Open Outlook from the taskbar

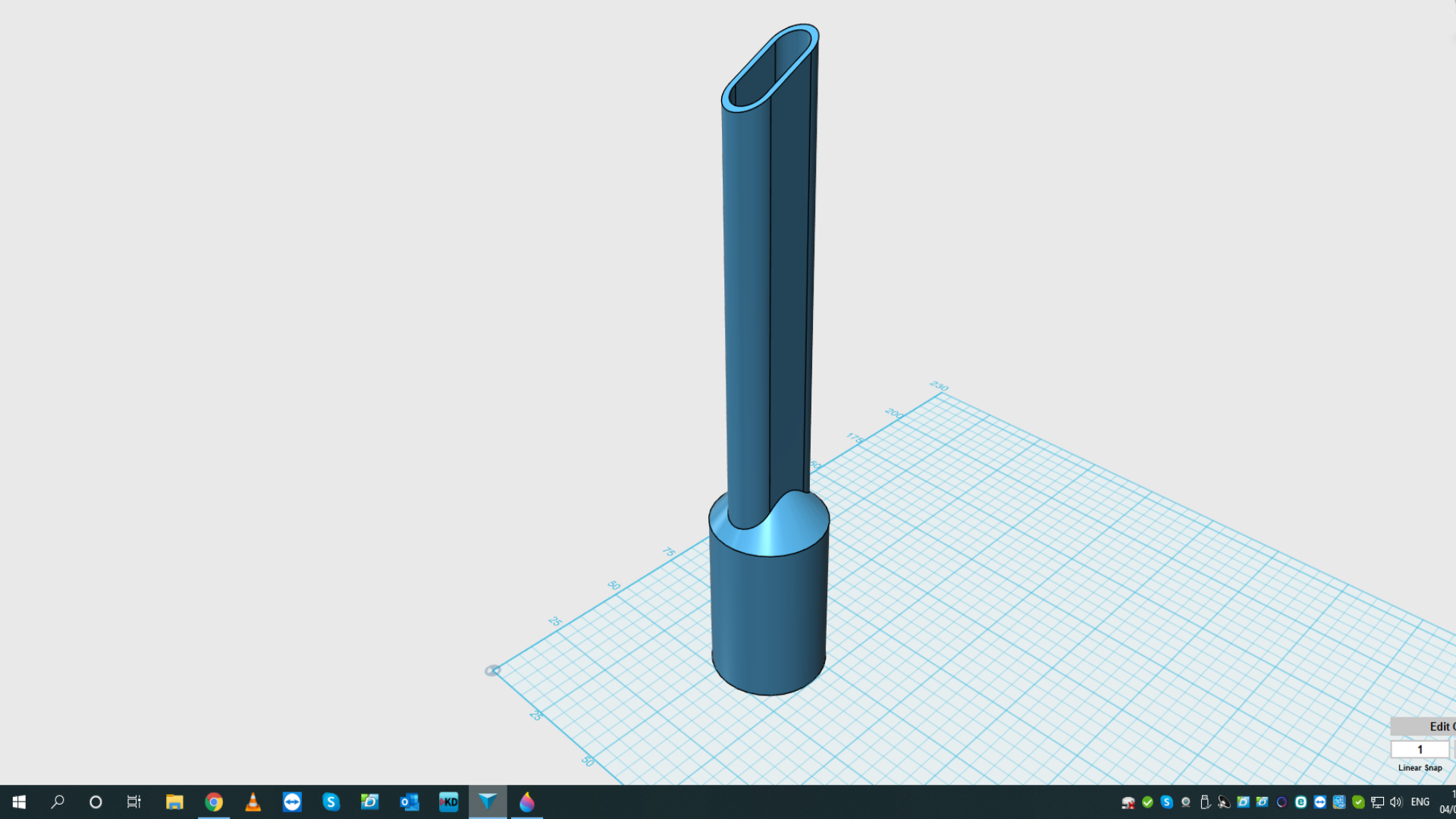point(409,802)
